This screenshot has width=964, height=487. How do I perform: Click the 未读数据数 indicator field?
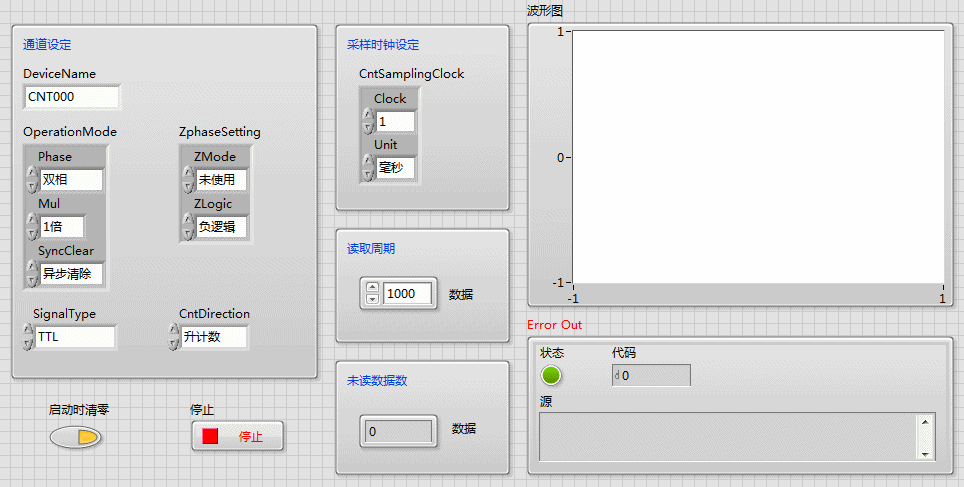(398, 431)
